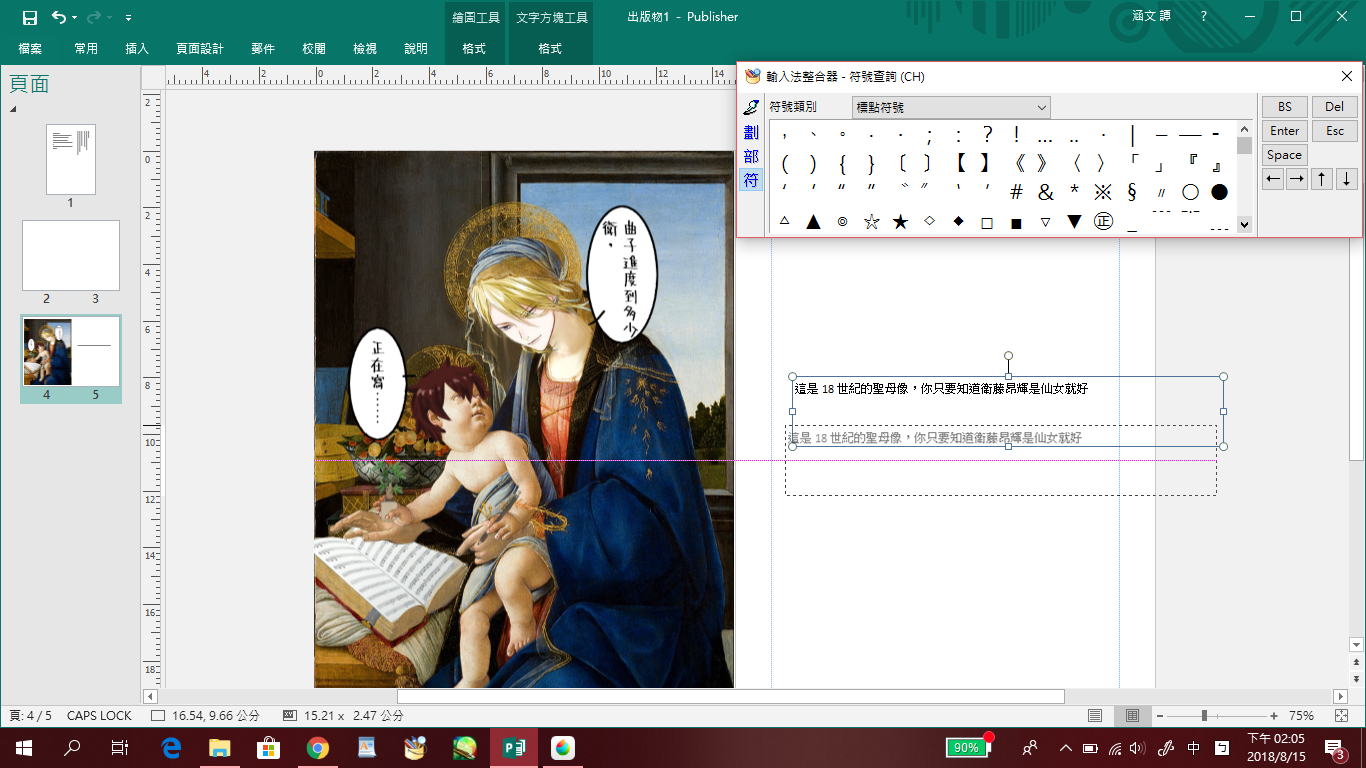Screen dimensions: 1366x768
Task: Collapse the page navigation section triangle
Action: tap(14, 109)
